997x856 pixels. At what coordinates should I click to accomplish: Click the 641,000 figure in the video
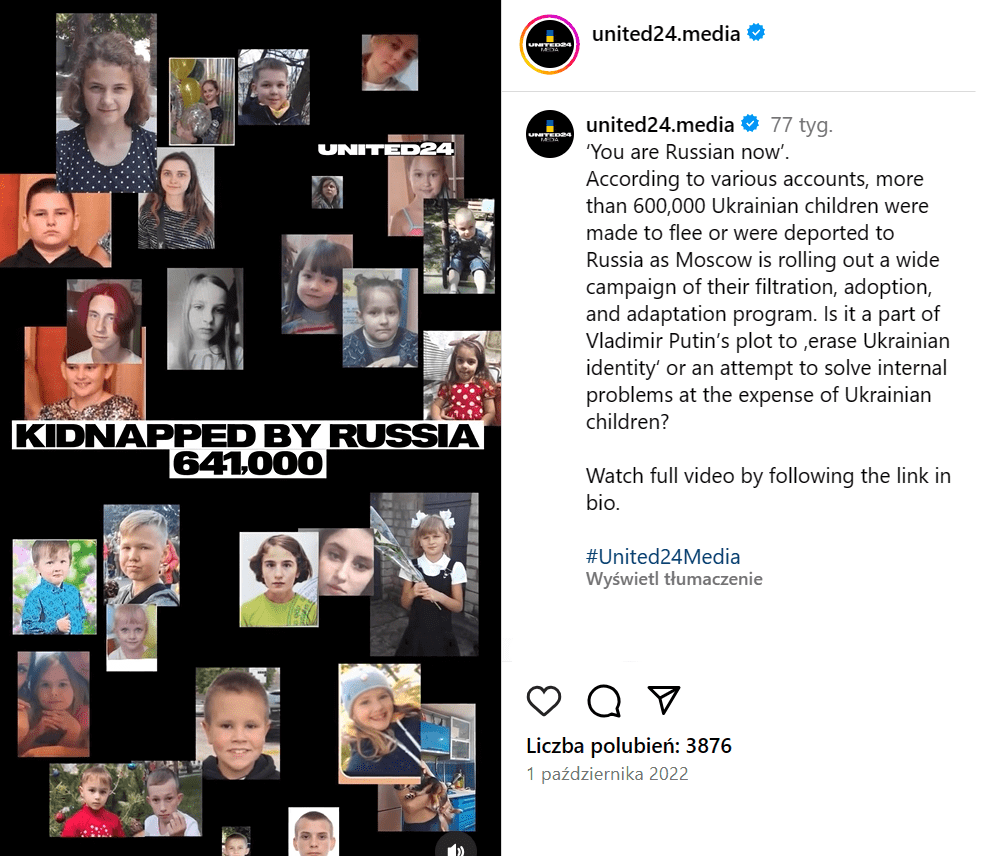(248, 464)
